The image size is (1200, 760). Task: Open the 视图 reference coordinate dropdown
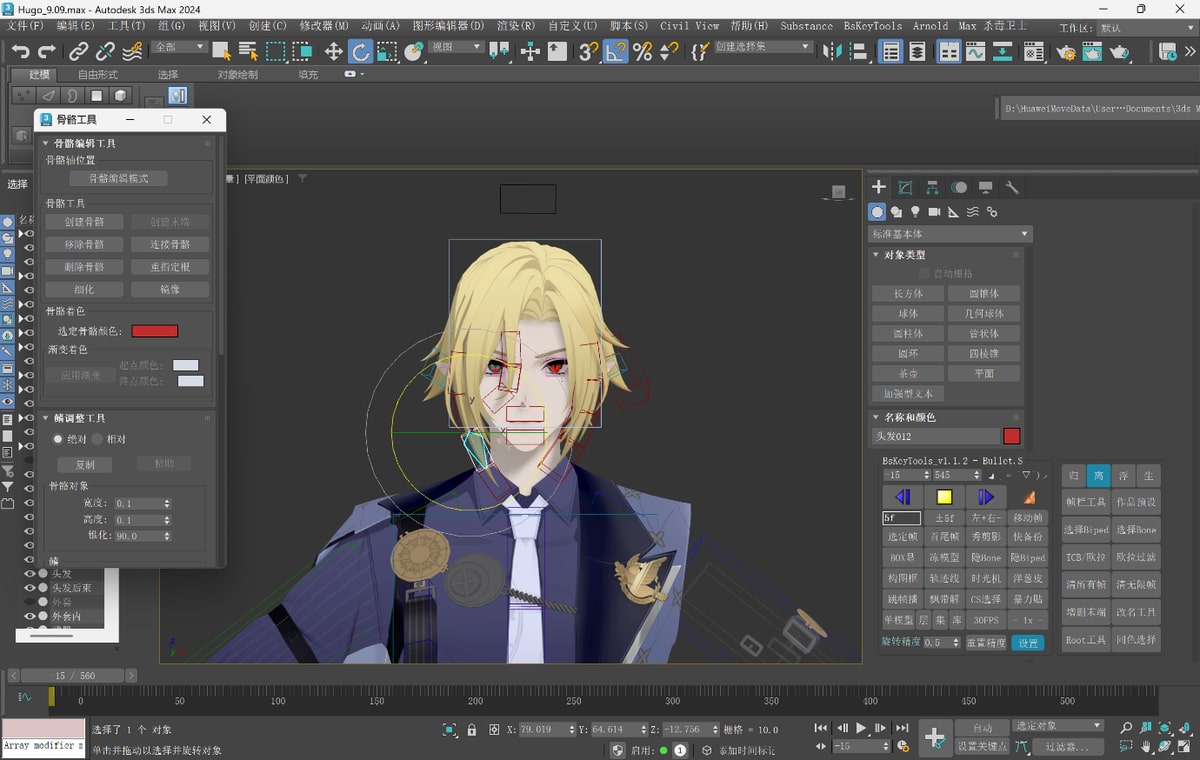click(x=455, y=47)
